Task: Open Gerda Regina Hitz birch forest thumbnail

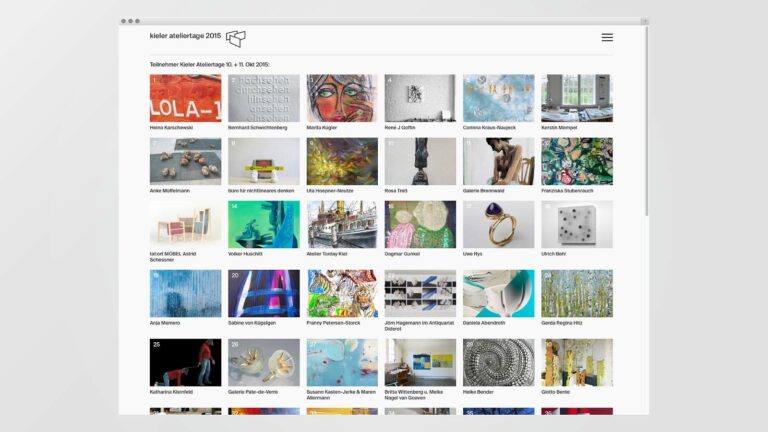Action: (577, 293)
